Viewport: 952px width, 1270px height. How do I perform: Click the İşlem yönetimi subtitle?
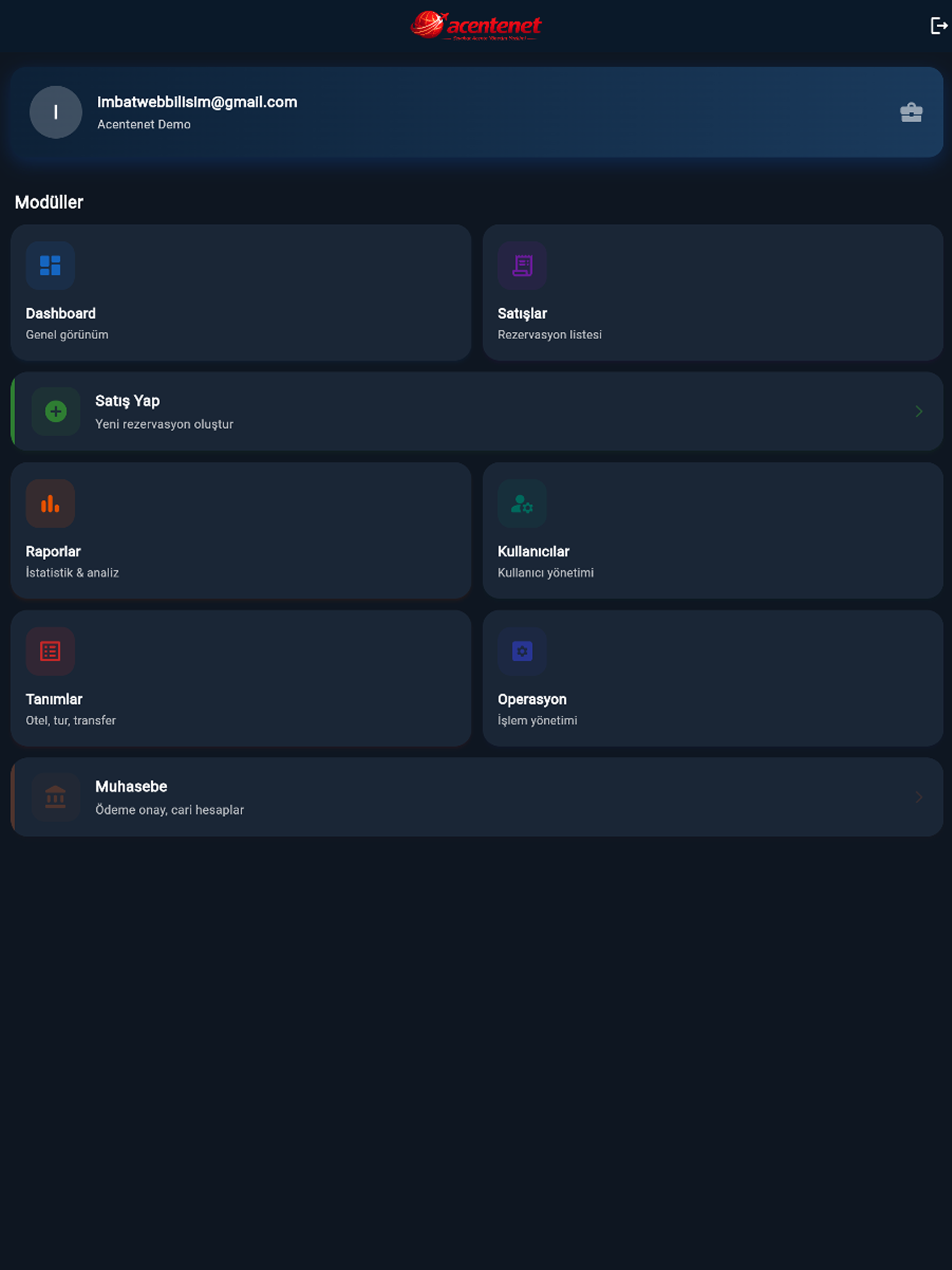(x=538, y=720)
